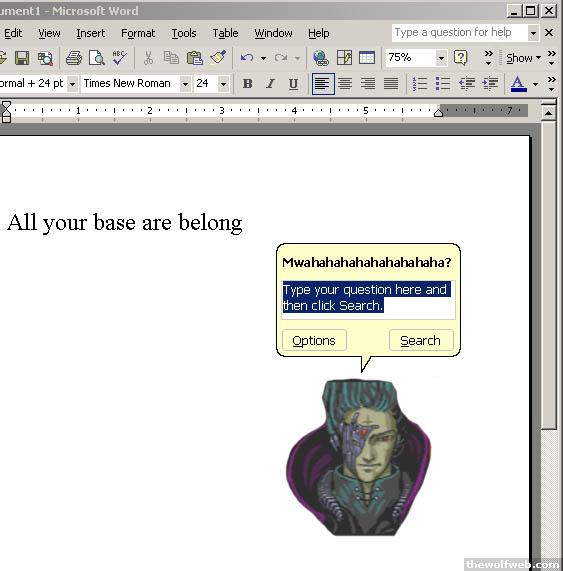Click the assistant's question text field
This screenshot has width=563, height=571.
coord(369,300)
